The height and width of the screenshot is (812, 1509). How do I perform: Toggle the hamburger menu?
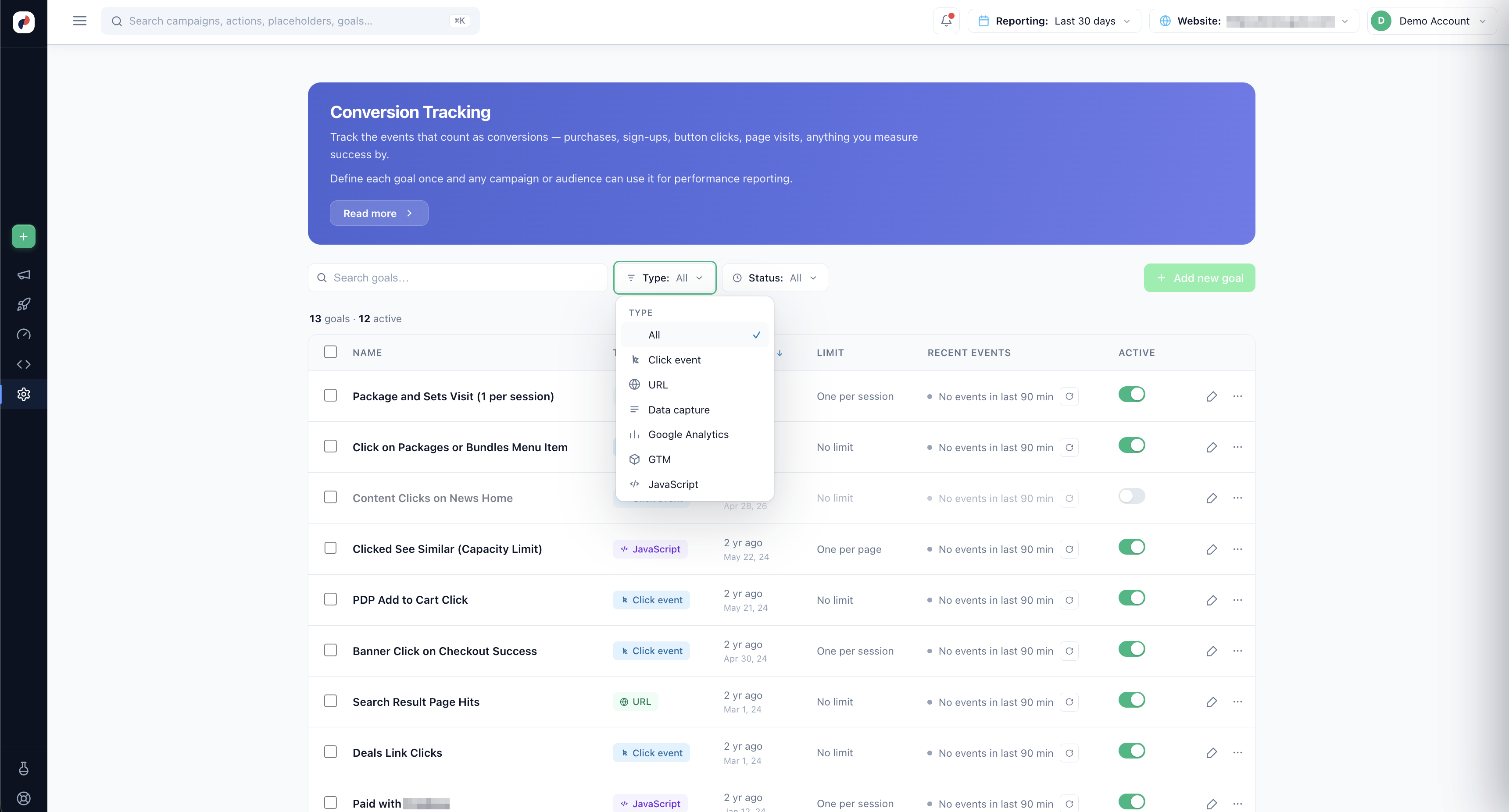80,21
